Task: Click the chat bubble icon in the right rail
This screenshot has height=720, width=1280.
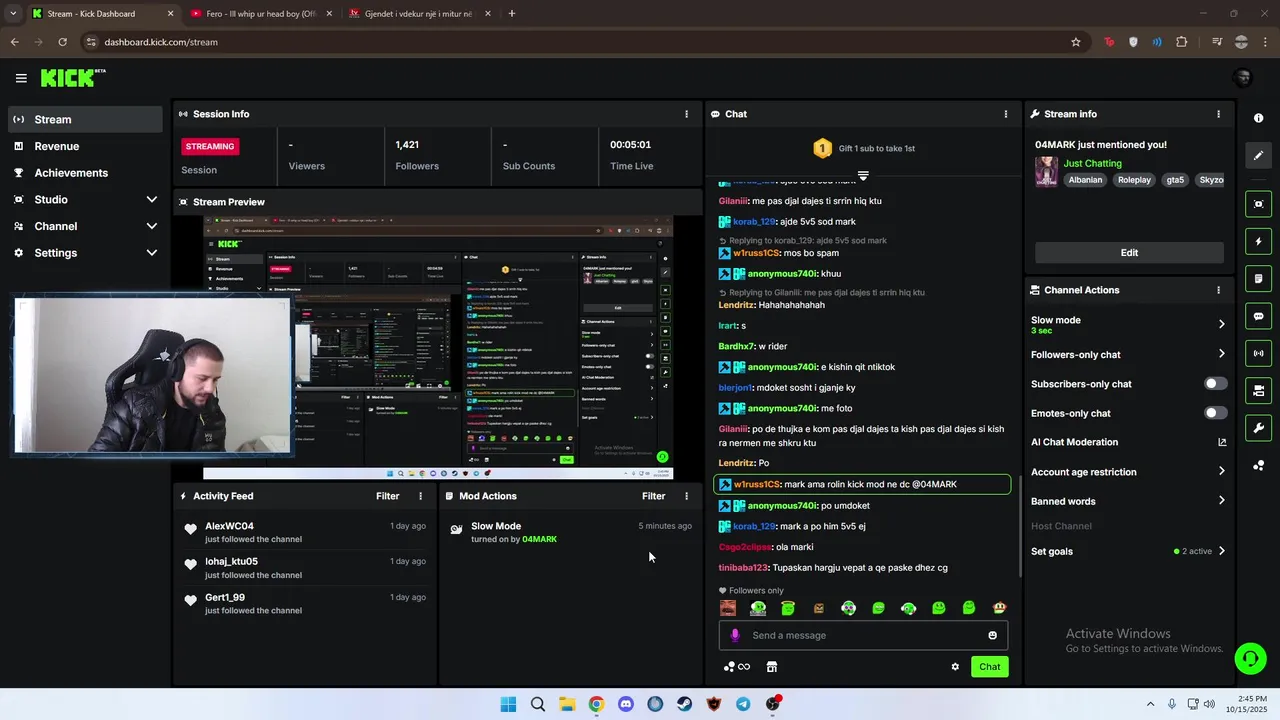Action: click(x=1258, y=316)
